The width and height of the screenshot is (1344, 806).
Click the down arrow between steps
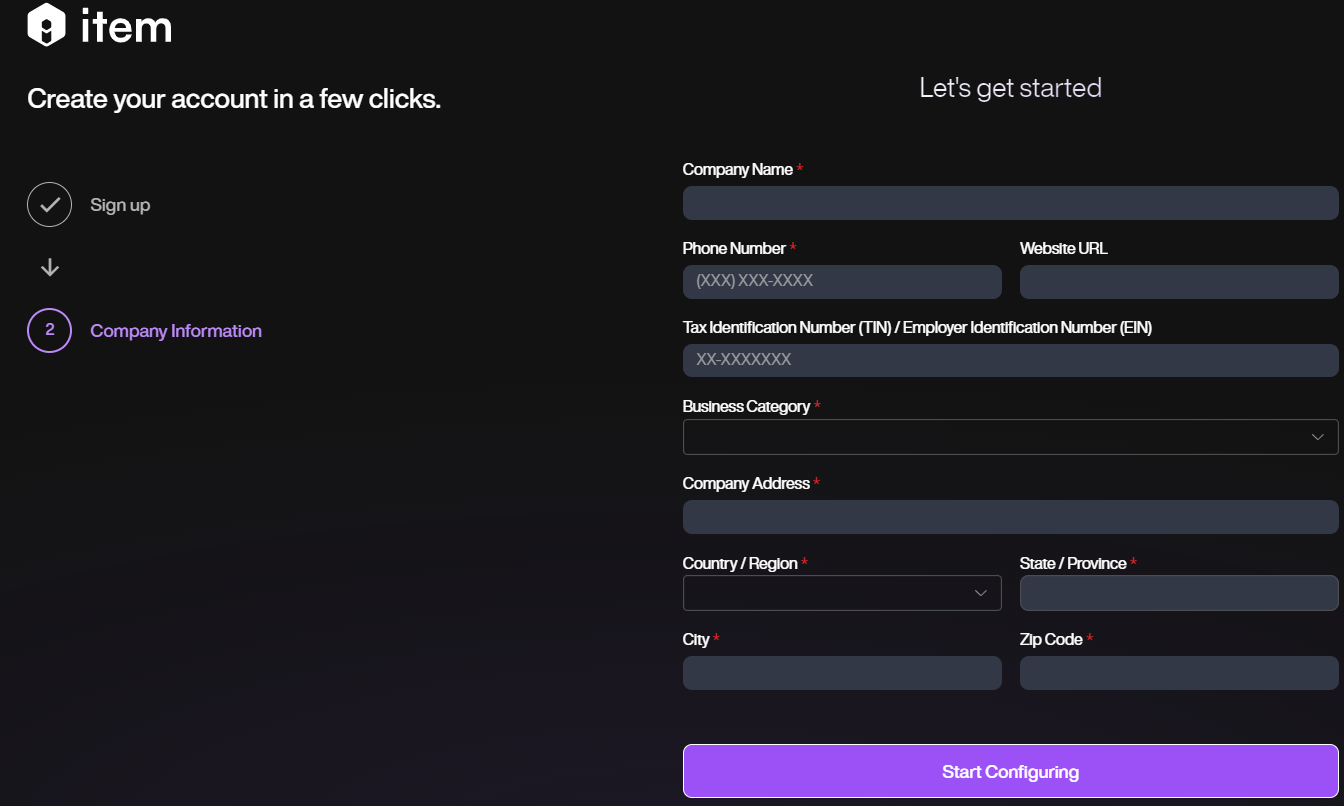tap(50, 268)
